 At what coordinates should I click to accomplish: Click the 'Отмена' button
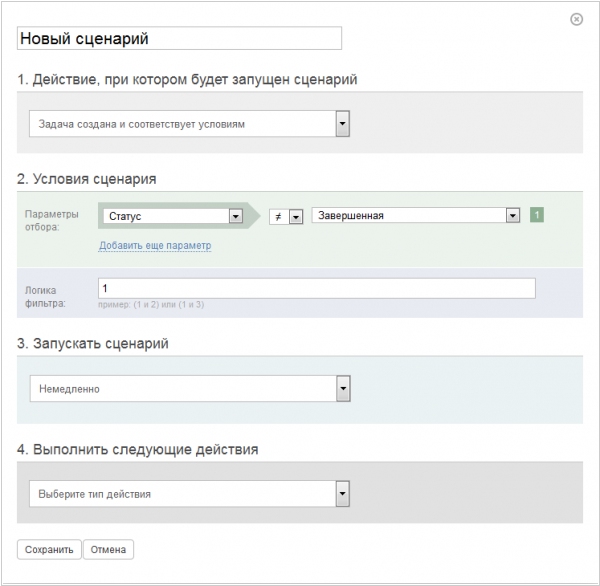(108, 550)
